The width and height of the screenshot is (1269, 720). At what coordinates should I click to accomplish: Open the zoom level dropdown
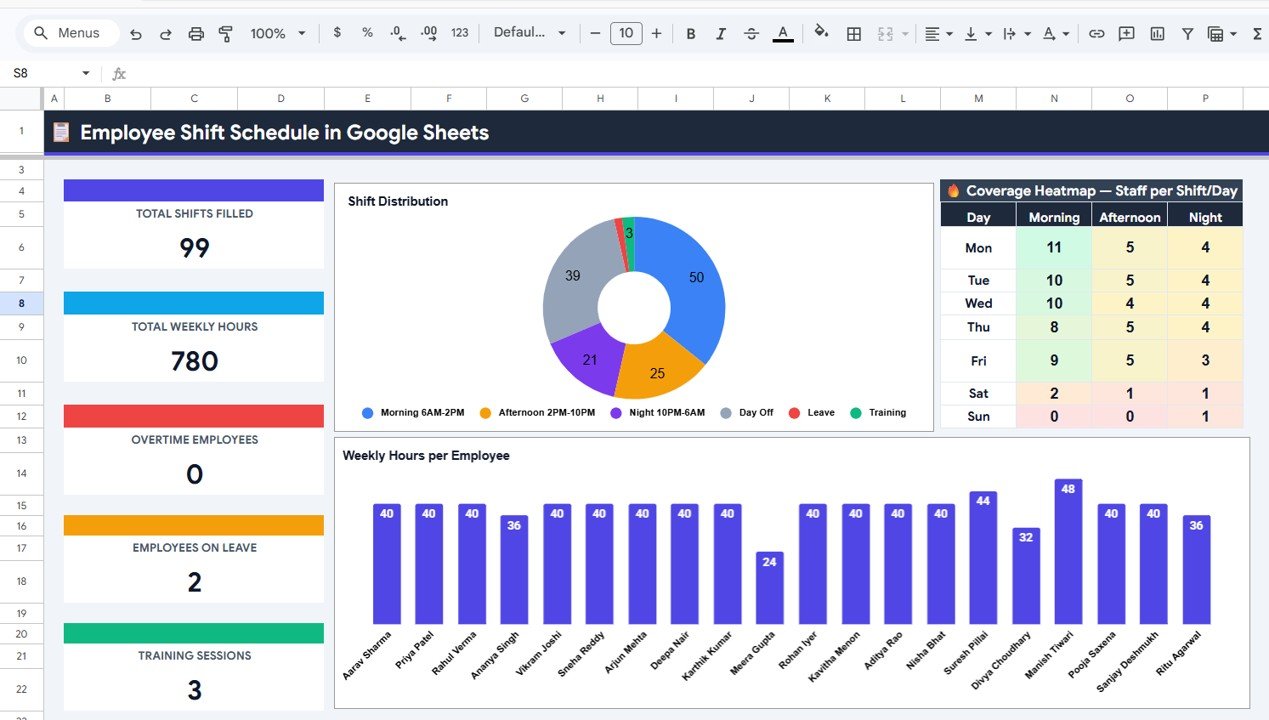pyautogui.click(x=277, y=33)
